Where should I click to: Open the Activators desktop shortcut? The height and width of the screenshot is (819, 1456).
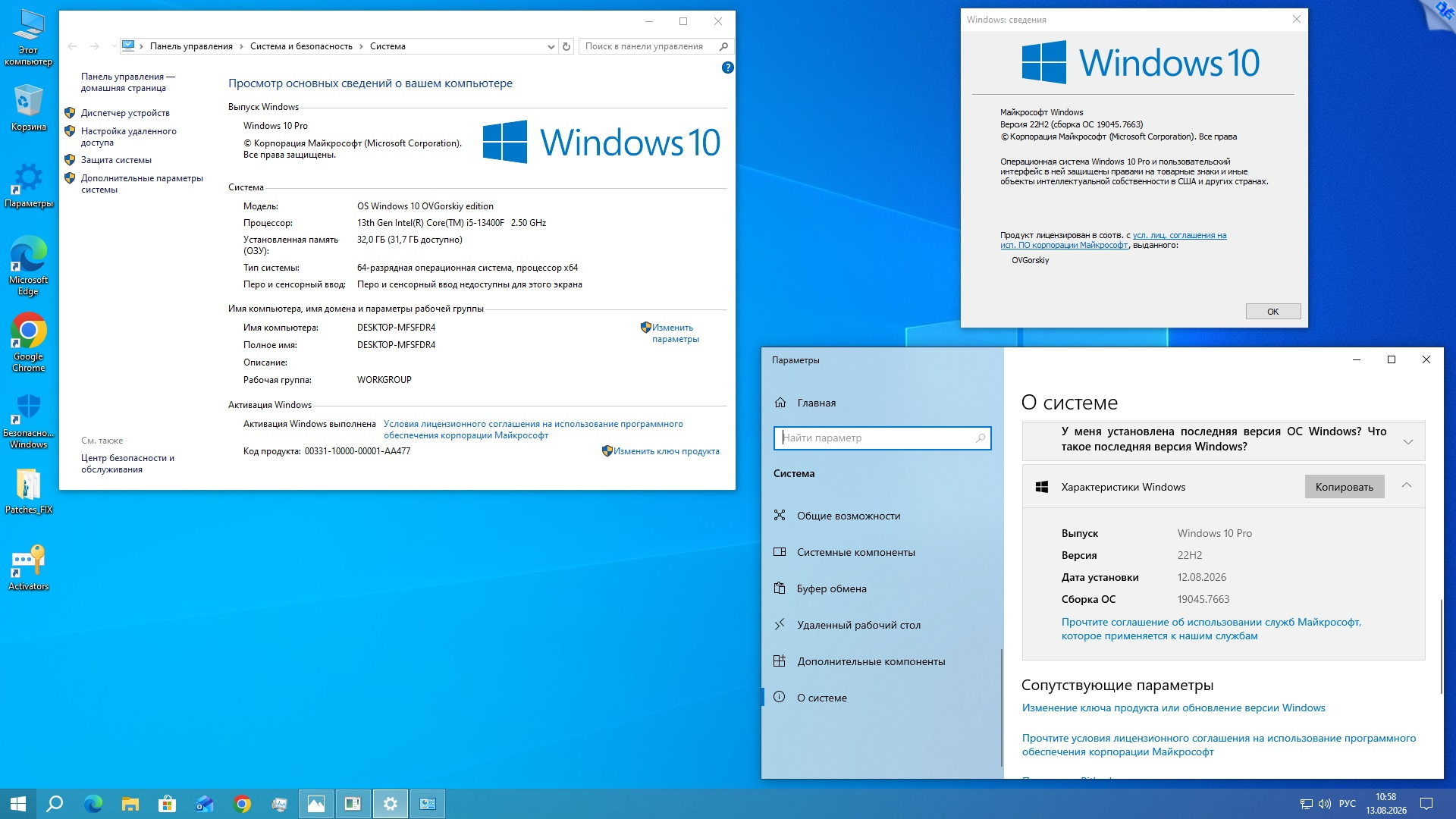click(x=28, y=567)
